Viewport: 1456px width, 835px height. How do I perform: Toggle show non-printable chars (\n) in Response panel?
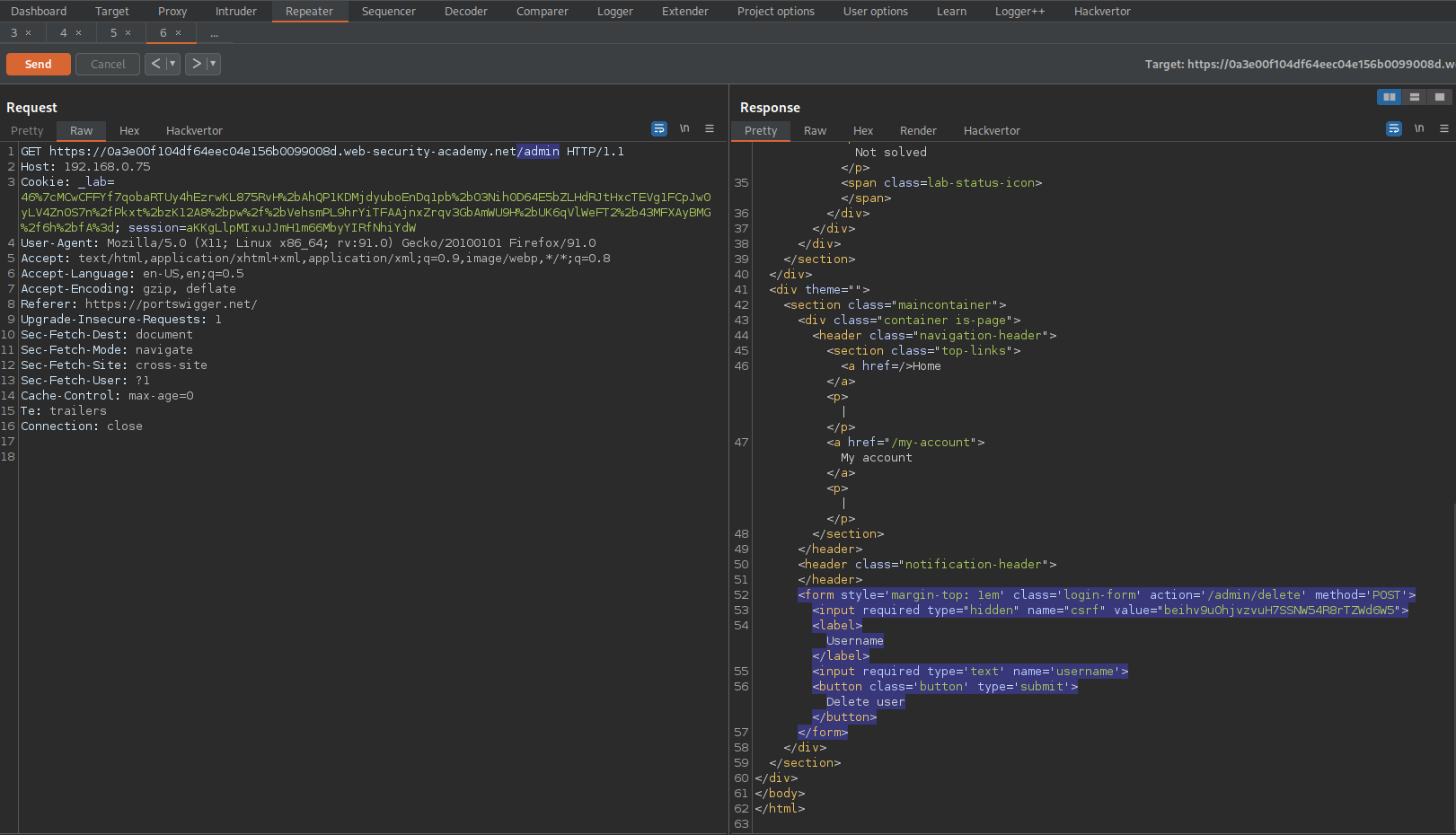(x=1419, y=129)
